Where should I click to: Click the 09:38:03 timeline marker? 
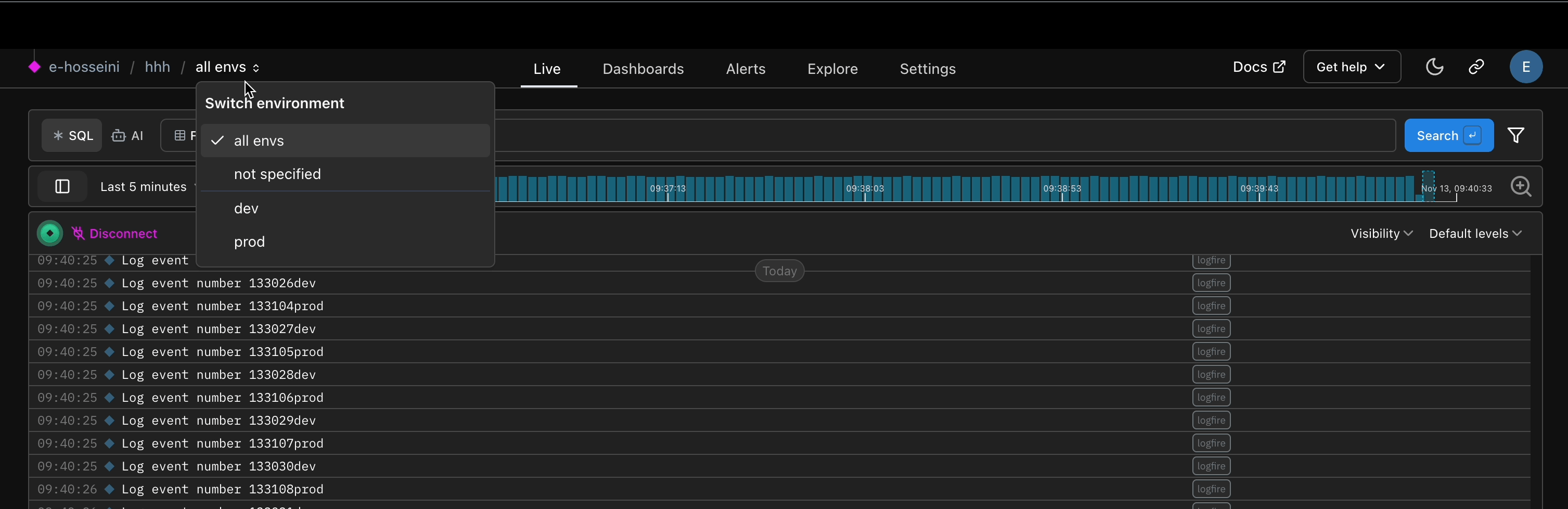click(x=864, y=189)
